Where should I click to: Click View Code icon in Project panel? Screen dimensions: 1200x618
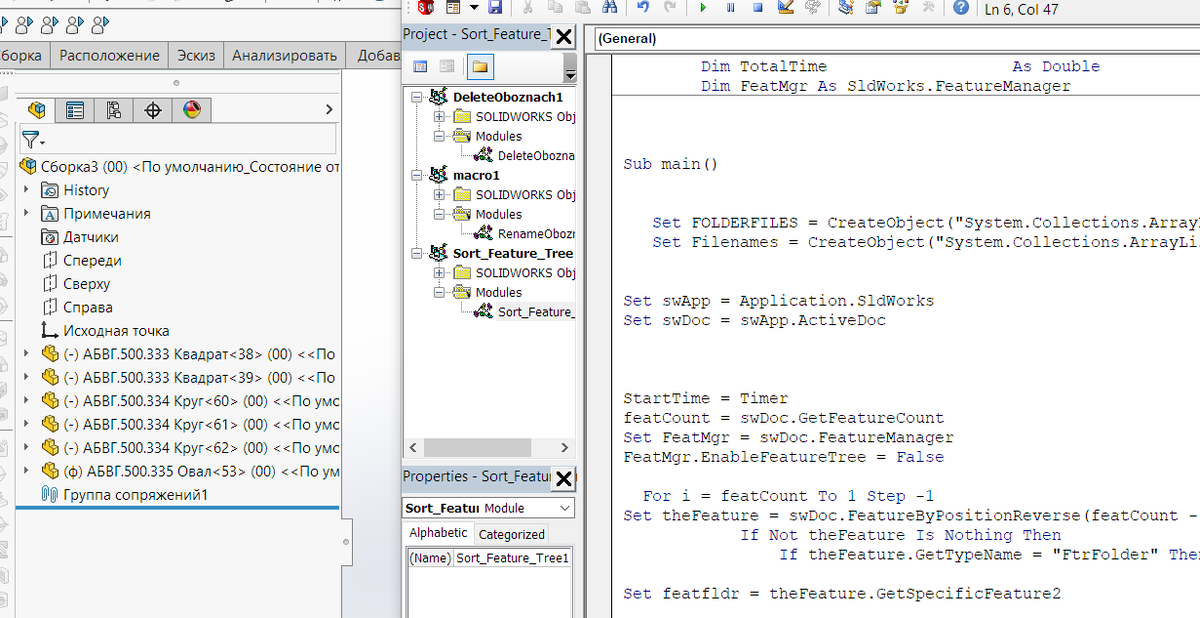420,66
